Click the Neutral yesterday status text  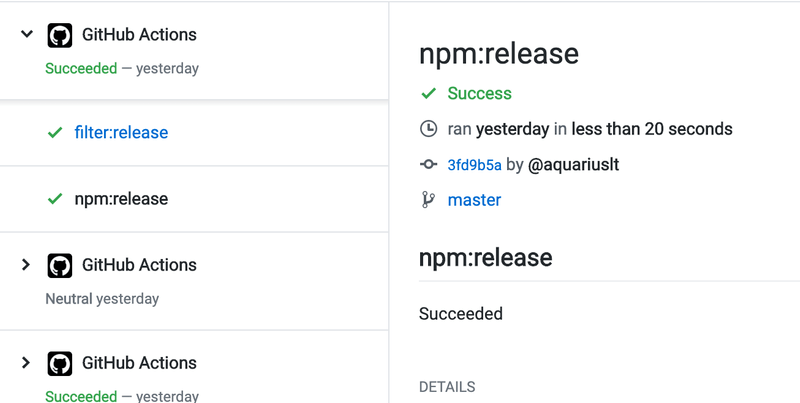point(102,299)
